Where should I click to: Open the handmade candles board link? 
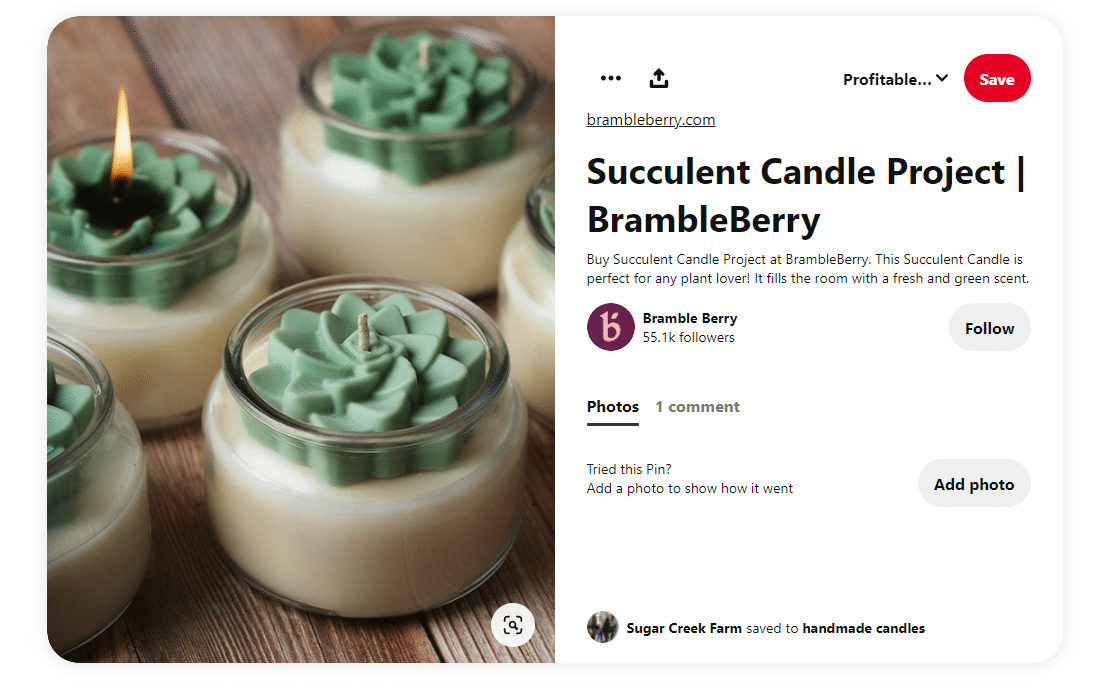point(863,629)
